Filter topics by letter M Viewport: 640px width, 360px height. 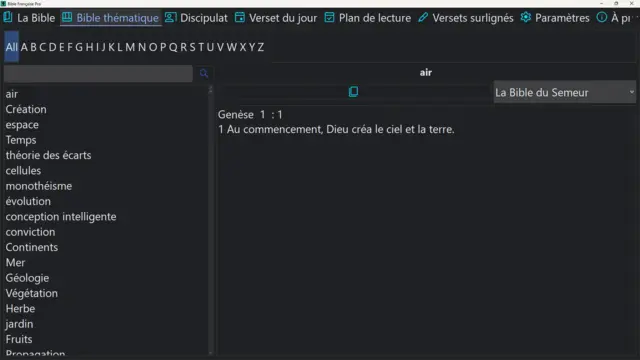tap(130, 47)
